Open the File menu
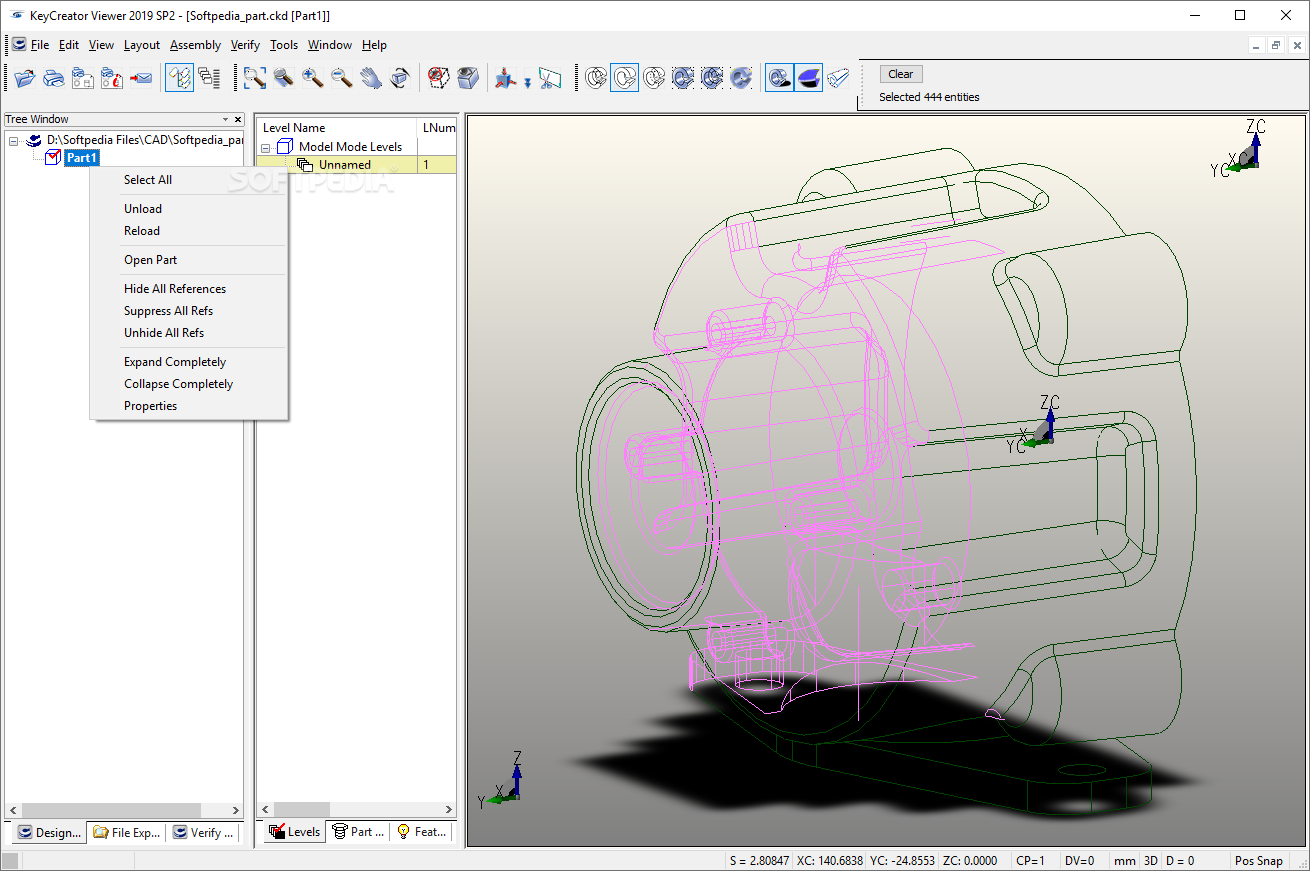 click(x=40, y=45)
